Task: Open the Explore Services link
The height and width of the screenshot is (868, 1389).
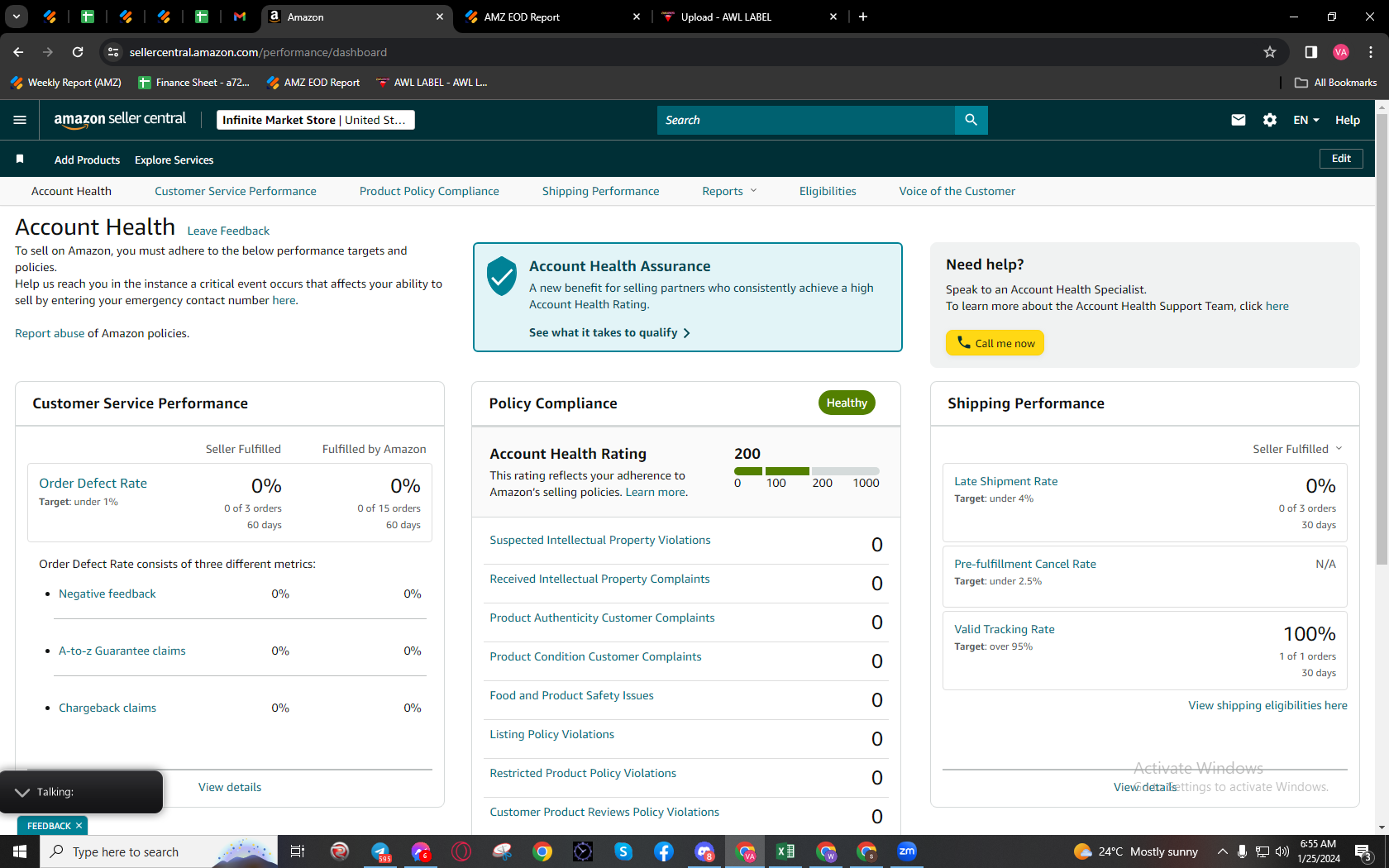Action: click(x=174, y=160)
